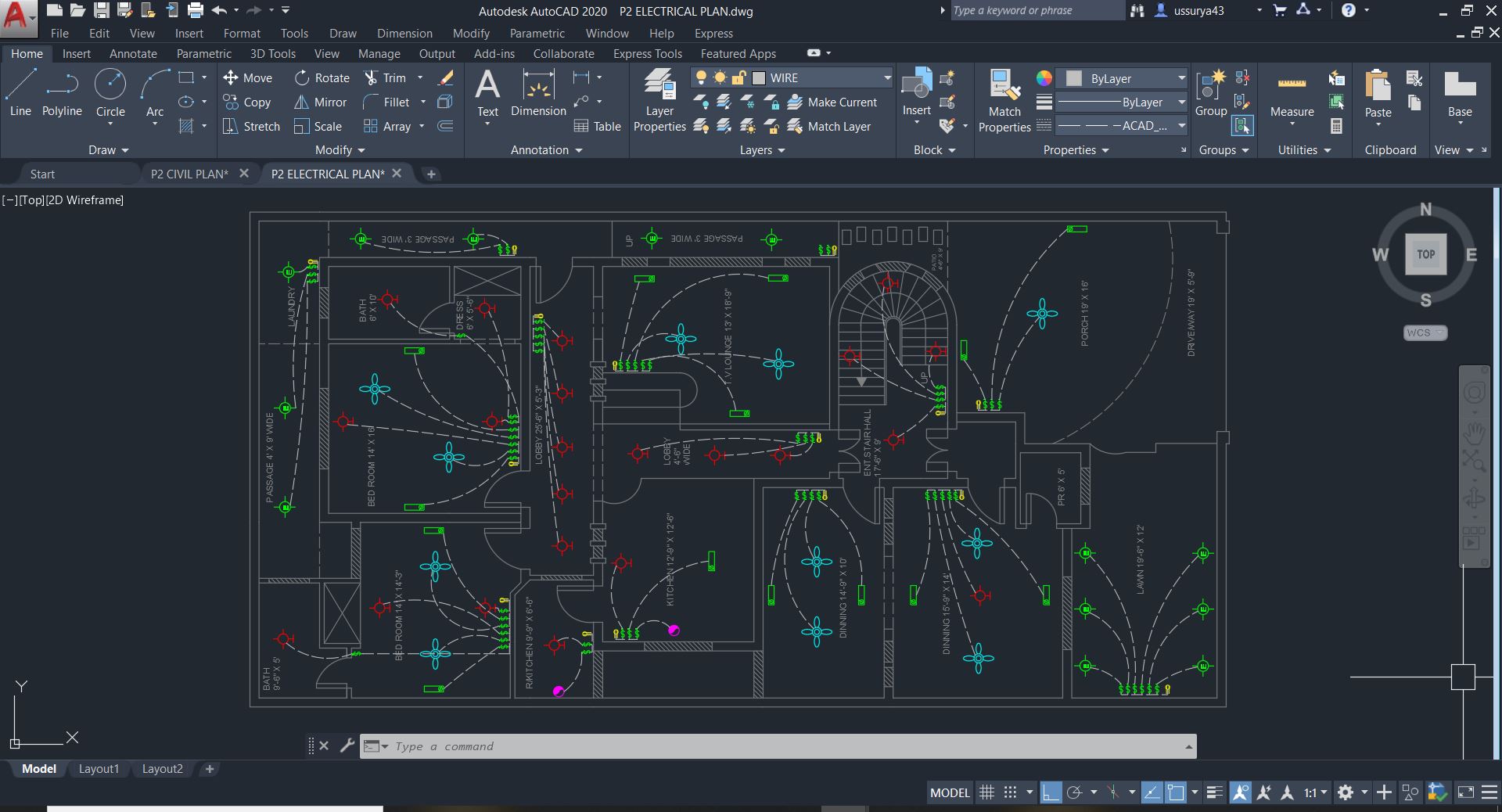Open the ByLayer color dropdown
This screenshot has width=1502, height=812.
click(1181, 78)
